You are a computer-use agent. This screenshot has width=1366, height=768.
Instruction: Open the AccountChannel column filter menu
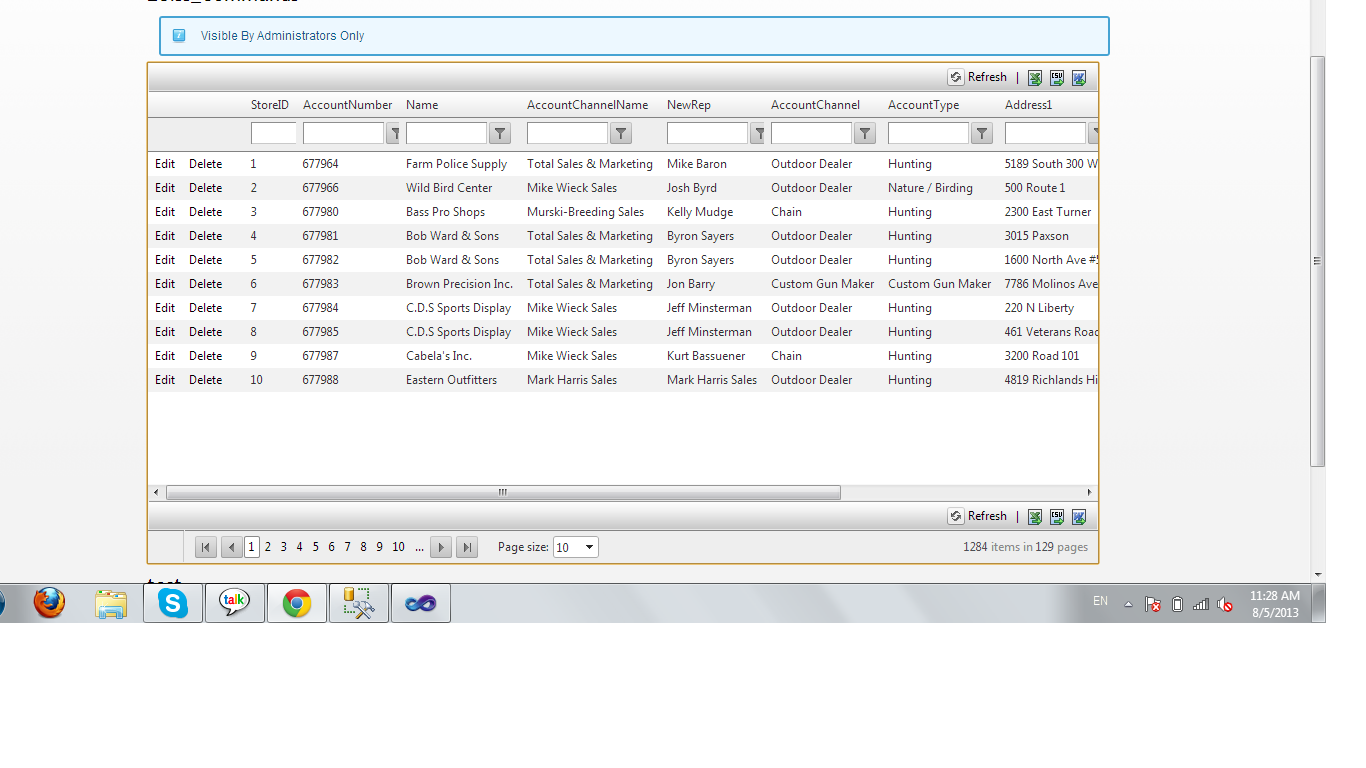[865, 134]
